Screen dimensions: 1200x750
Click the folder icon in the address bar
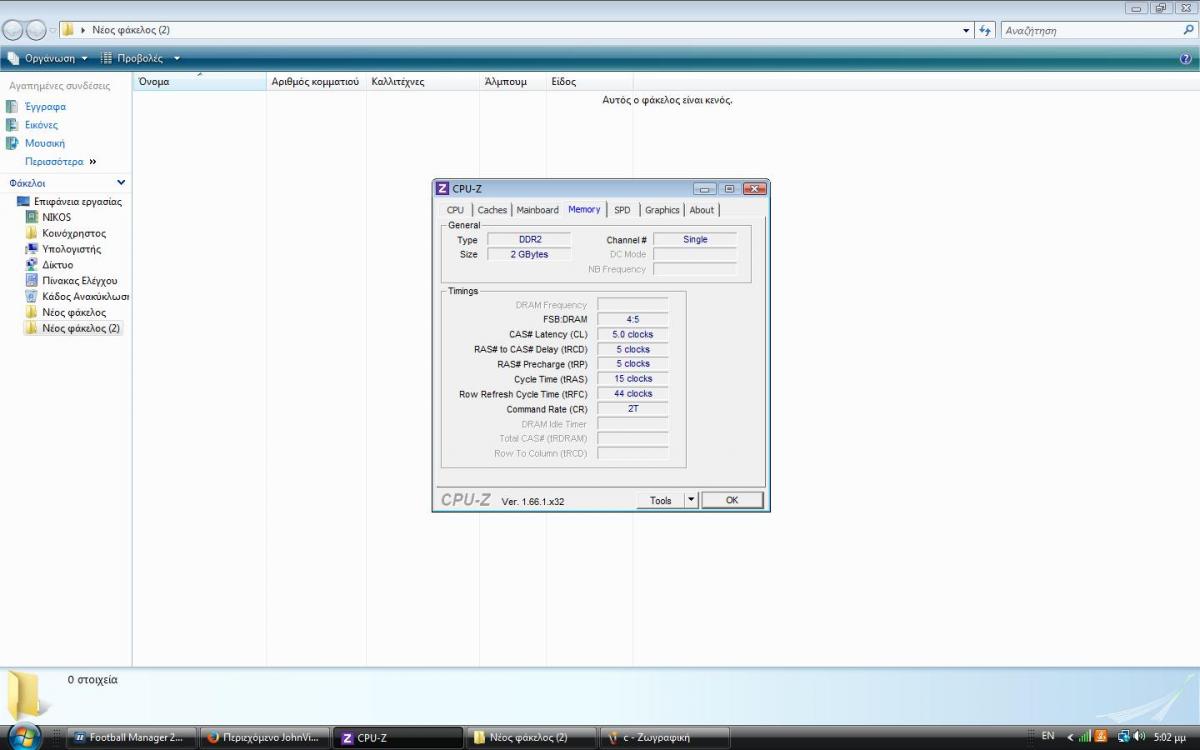coord(68,30)
